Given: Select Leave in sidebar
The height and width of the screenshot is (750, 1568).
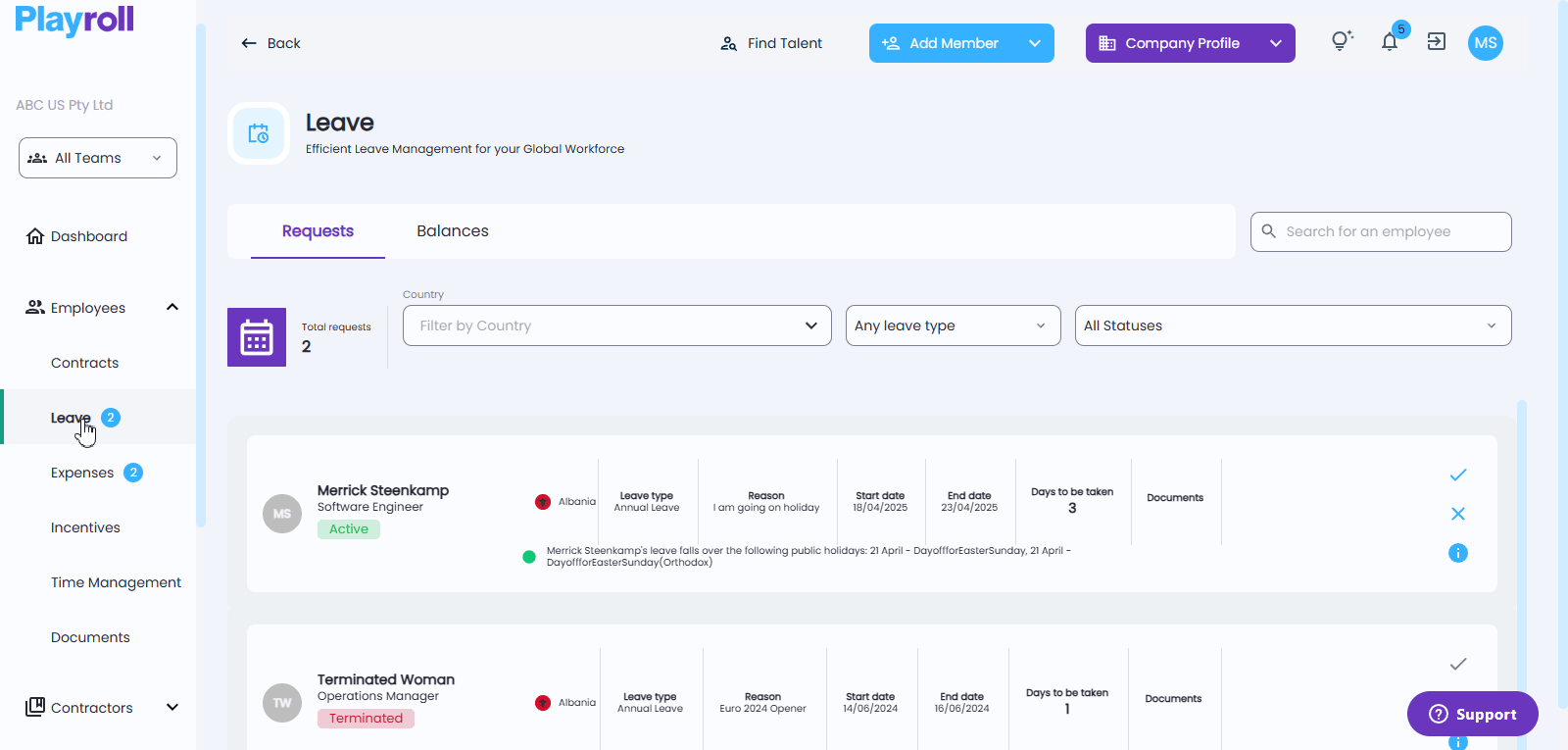Looking at the screenshot, I should 71,418.
